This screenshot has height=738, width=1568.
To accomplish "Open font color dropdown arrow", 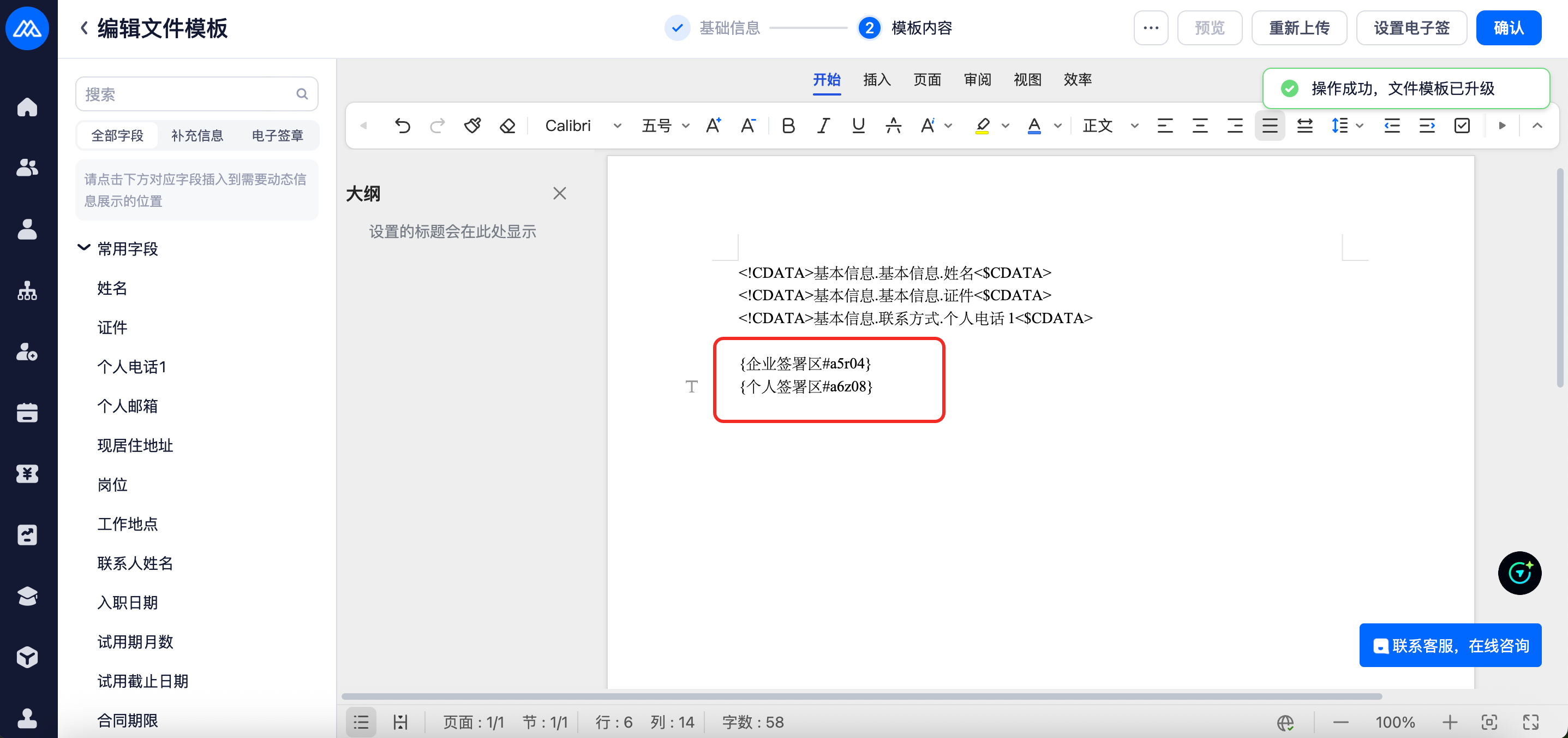I will point(1058,126).
